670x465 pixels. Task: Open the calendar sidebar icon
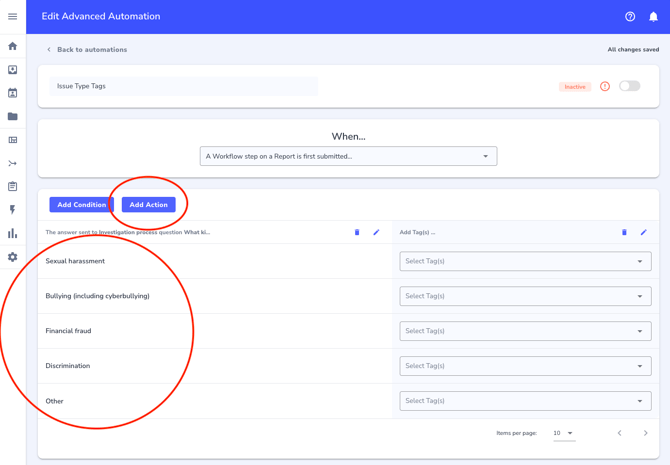(x=13, y=93)
